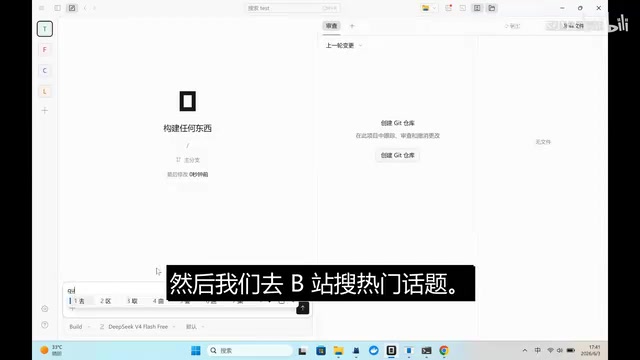
Task: Click the taskbar 搜索 box
Action: 249,351
